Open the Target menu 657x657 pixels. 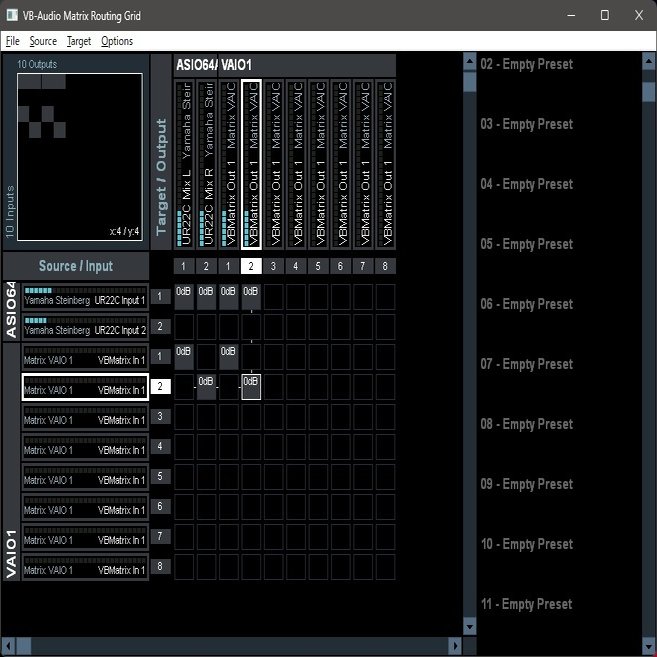pyautogui.click(x=79, y=41)
